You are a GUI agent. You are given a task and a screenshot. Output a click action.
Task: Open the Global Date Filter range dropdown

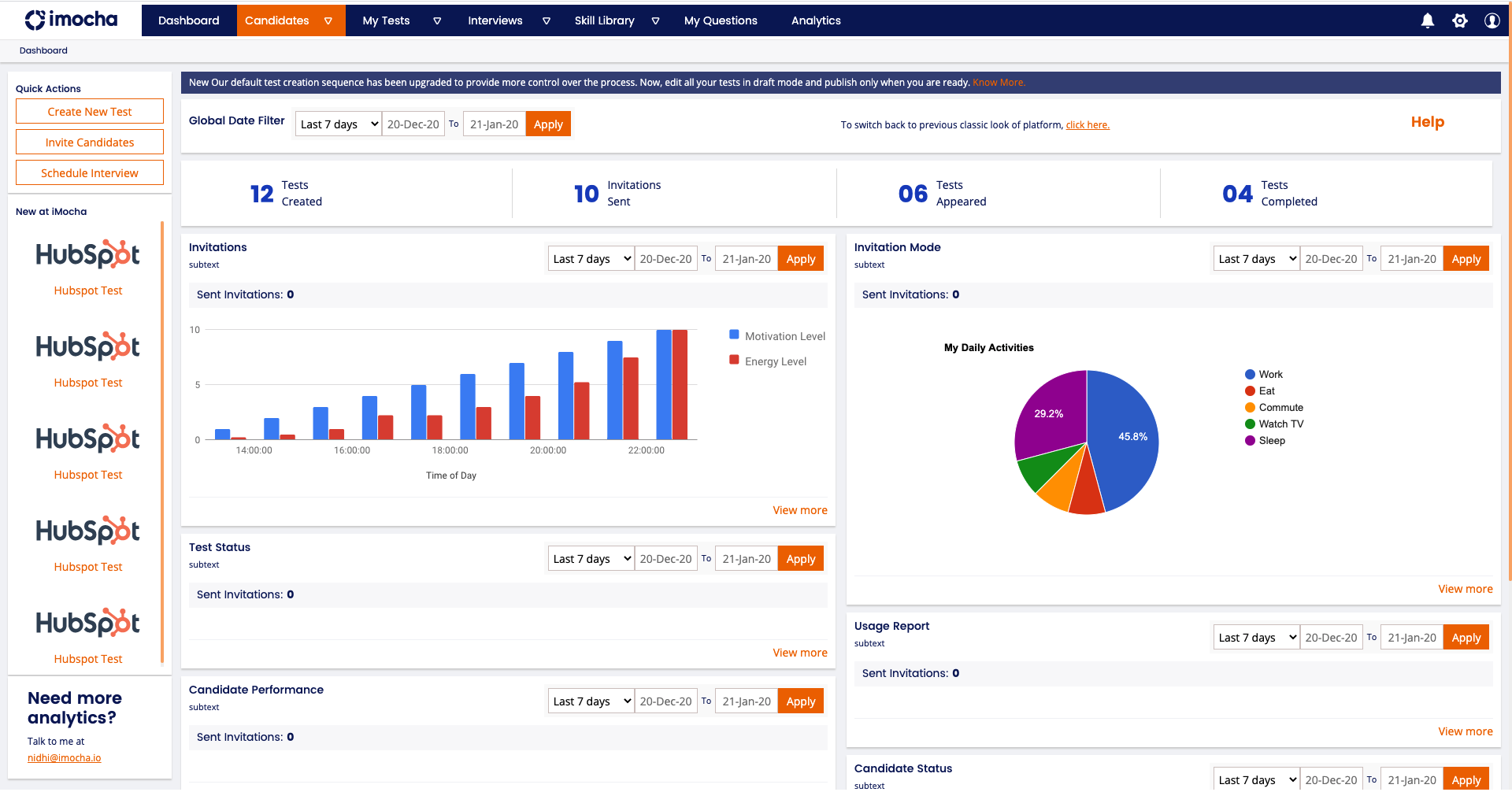pos(339,124)
